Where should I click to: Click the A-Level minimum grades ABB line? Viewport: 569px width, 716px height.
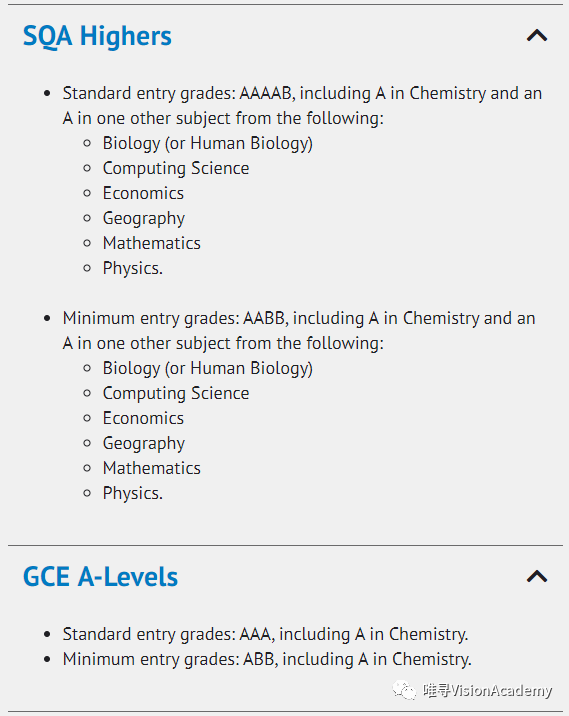click(267, 659)
